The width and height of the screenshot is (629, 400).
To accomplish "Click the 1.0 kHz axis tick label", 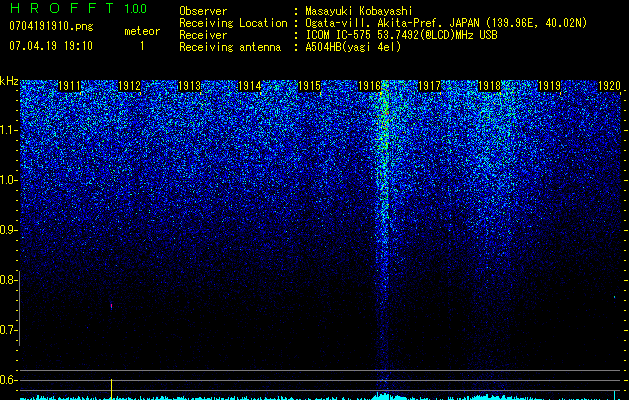I will coord(7,180).
